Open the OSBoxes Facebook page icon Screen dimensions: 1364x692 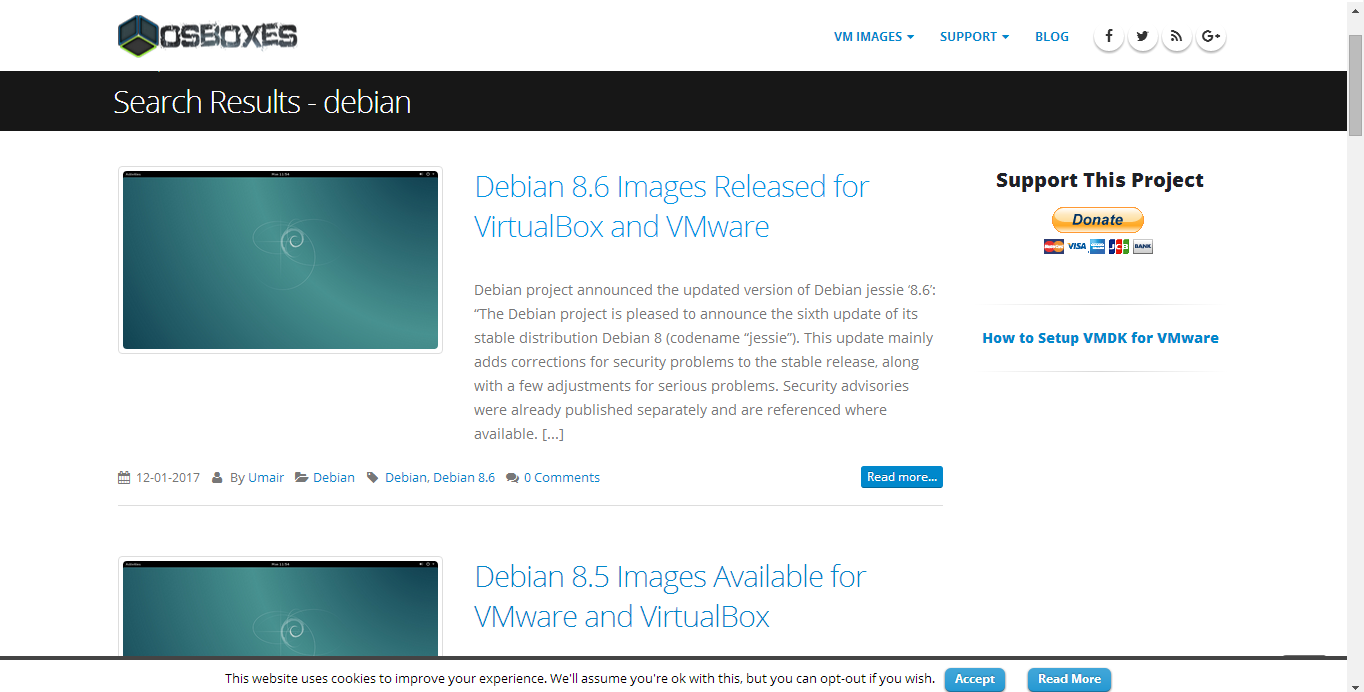(1109, 37)
